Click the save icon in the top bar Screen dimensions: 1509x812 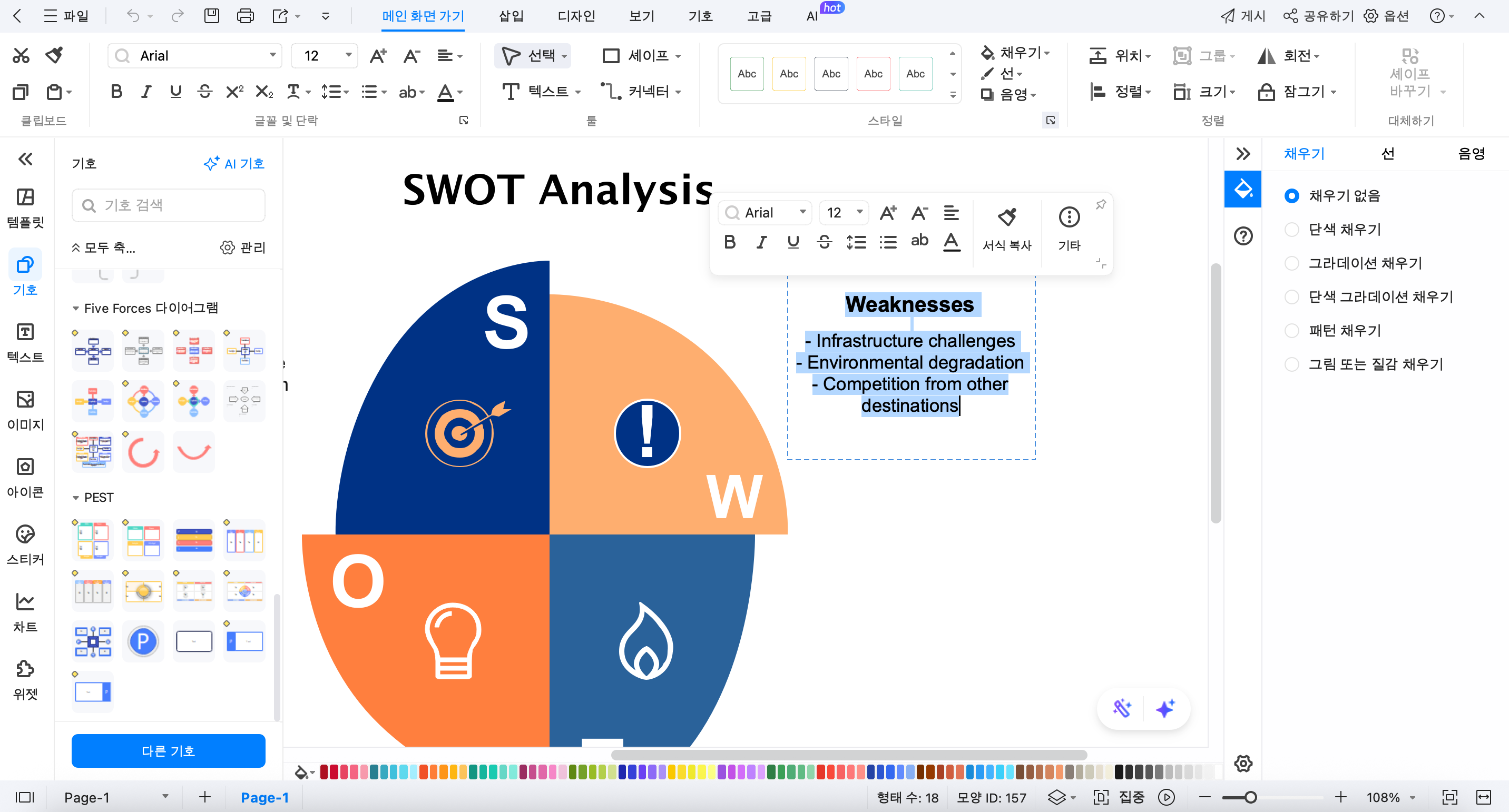point(211,16)
